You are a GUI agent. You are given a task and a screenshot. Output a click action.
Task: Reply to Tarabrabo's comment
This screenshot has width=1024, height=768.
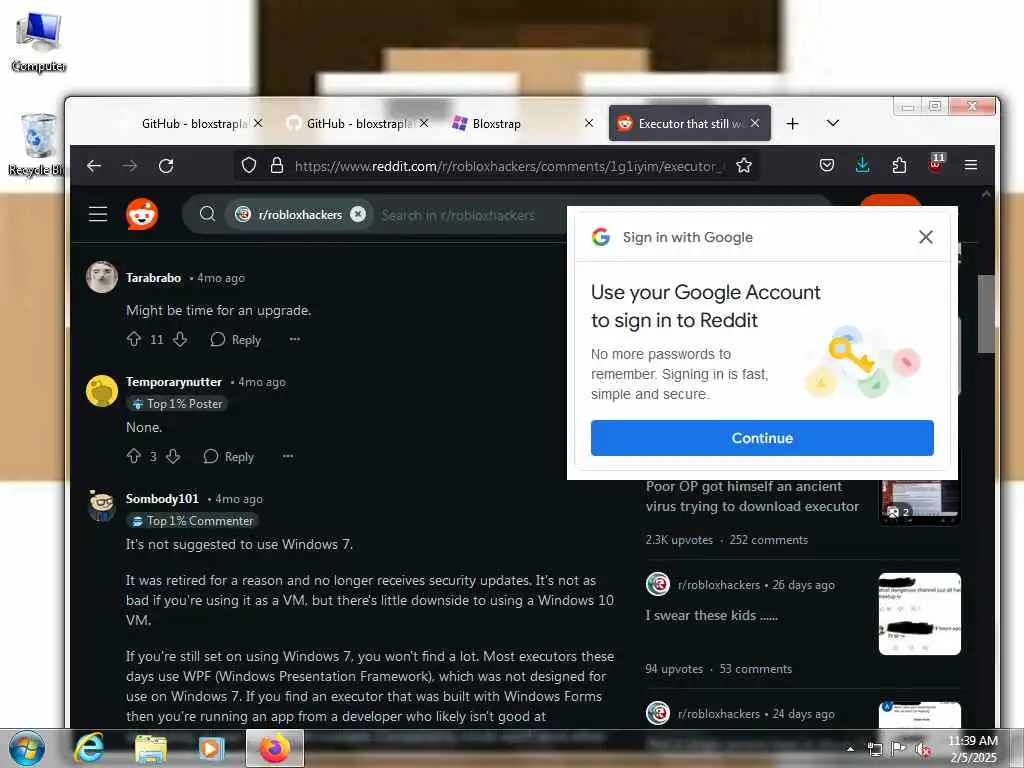tap(236, 340)
